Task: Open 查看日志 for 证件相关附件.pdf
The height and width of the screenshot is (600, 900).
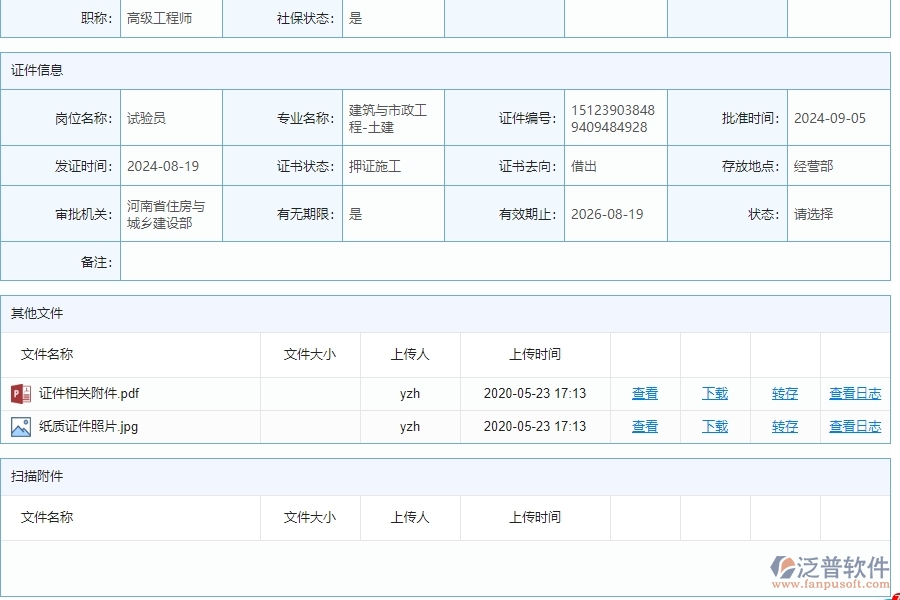Action: [853, 393]
